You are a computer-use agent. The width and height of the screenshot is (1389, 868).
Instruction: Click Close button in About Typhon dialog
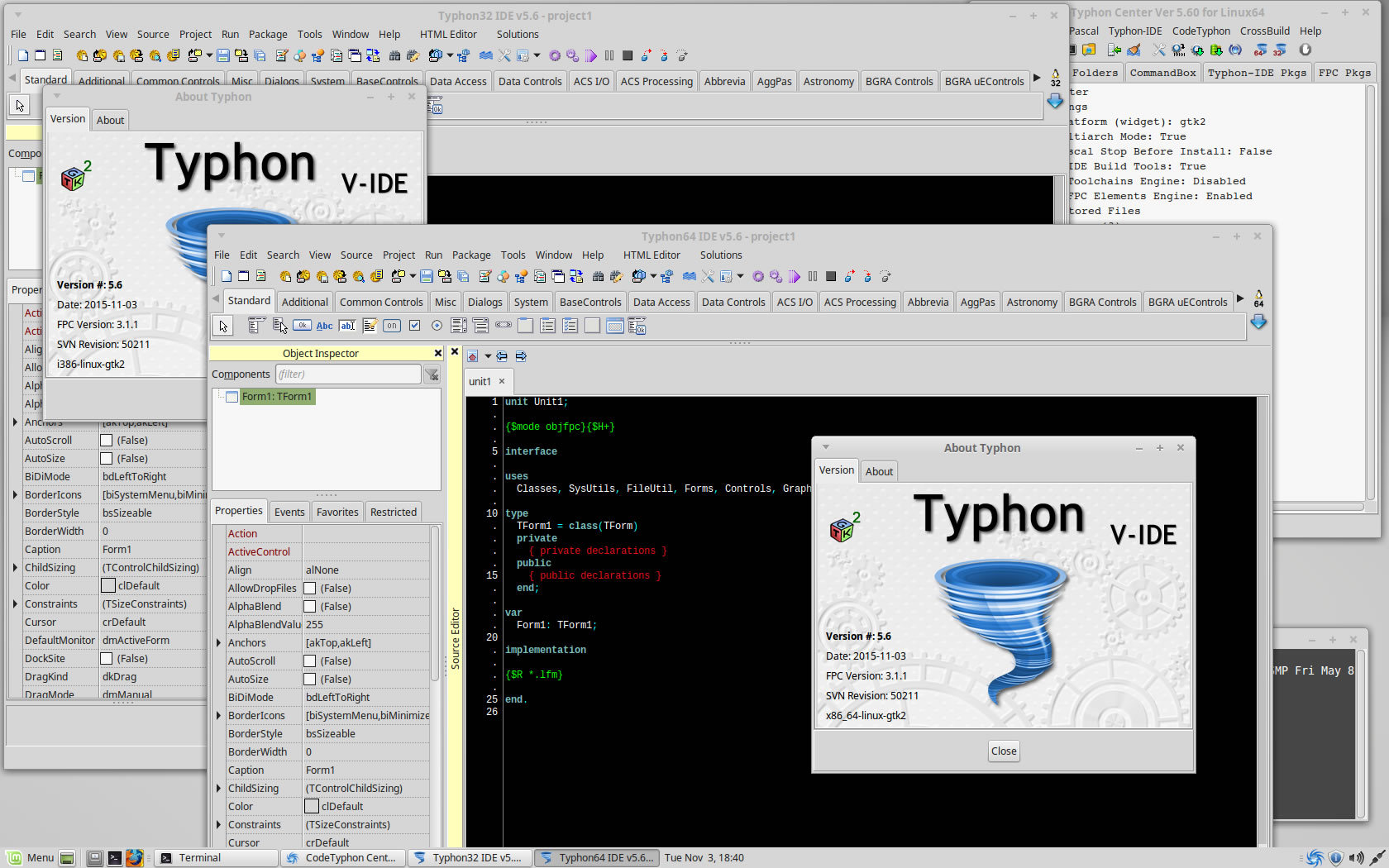1004,751
